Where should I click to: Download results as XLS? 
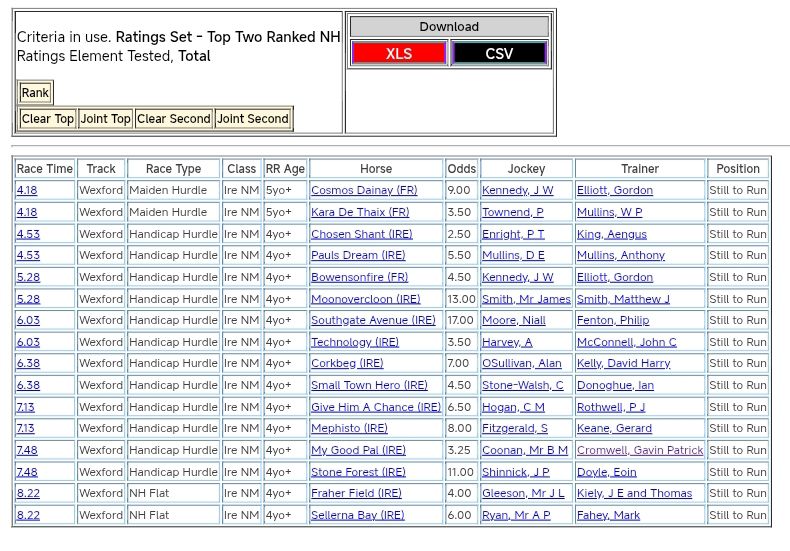[399, 54]
